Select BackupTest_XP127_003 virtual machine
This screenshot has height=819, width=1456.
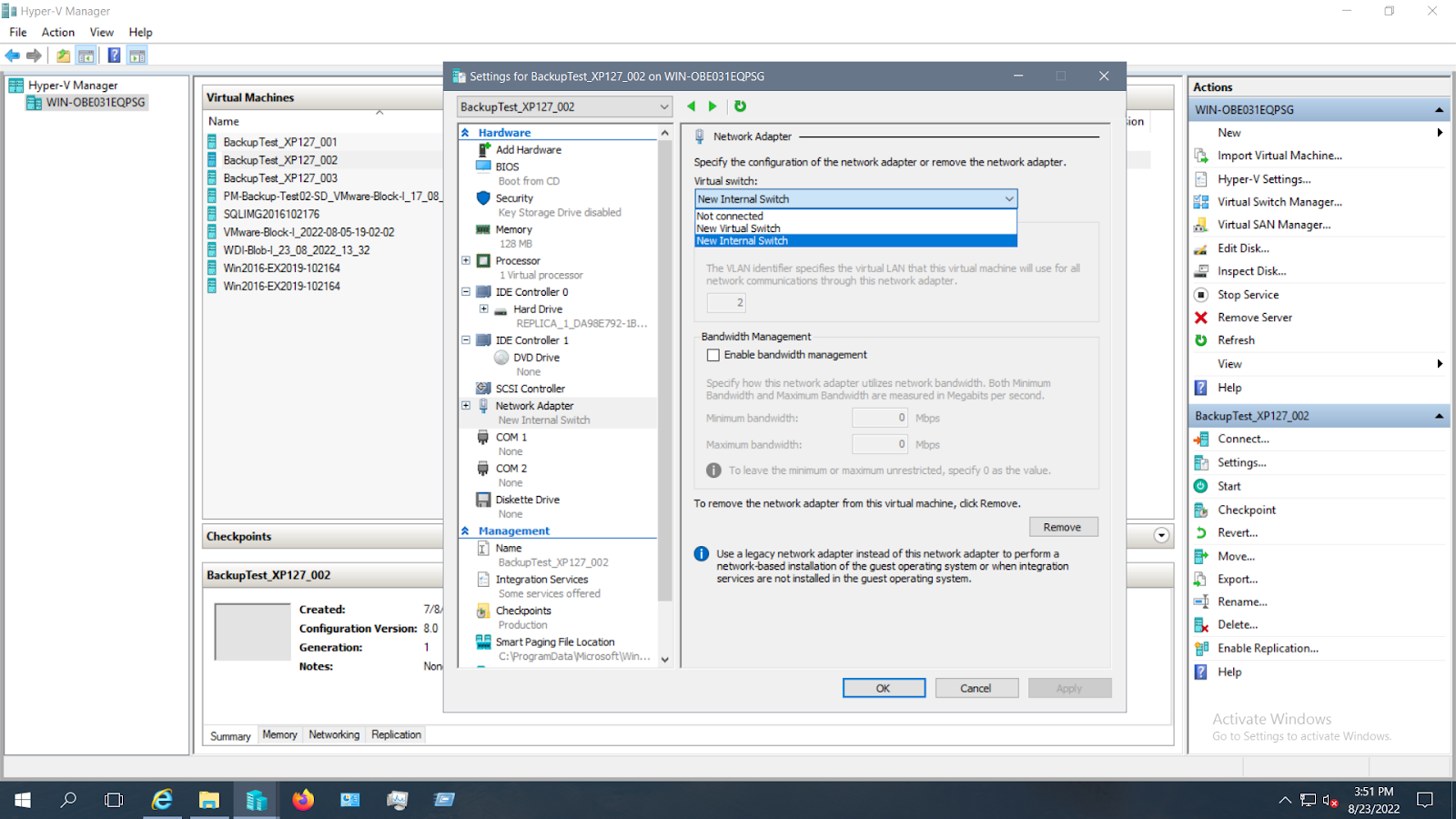280,178
